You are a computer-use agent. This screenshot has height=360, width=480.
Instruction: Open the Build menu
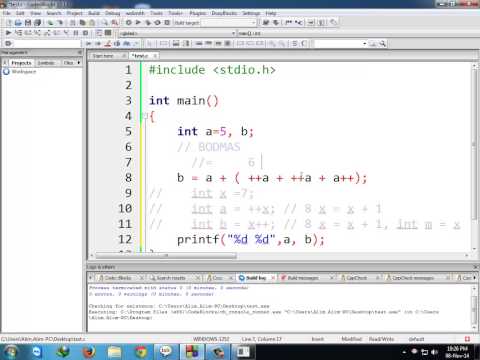click(94, 13)
